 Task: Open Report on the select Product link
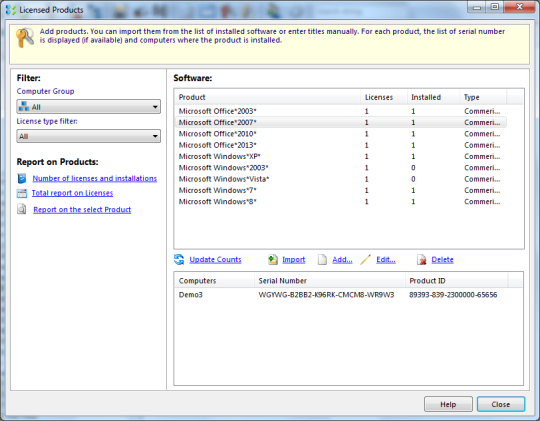coord(82,209)
